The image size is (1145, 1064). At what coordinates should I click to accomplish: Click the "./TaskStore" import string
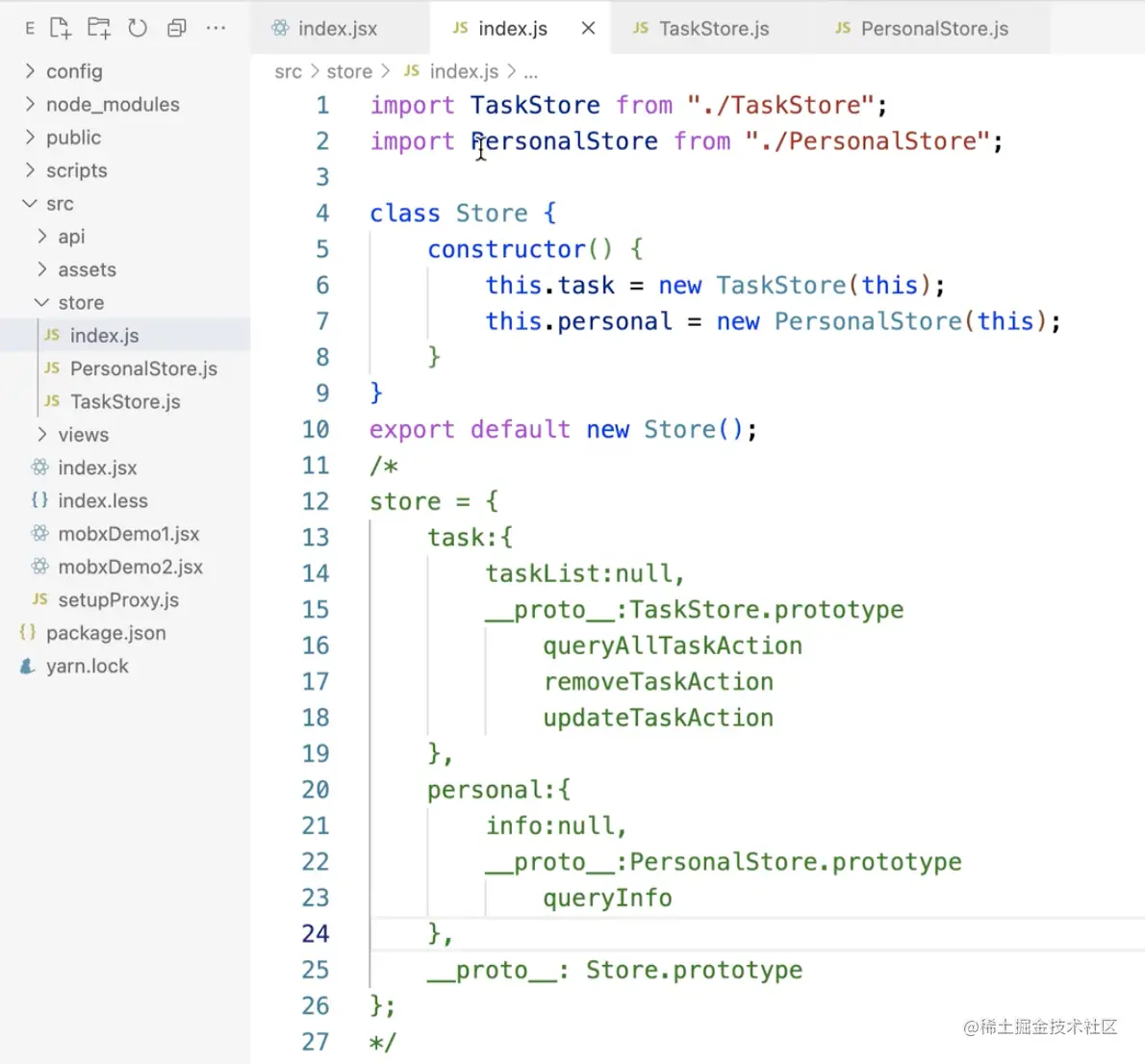780,105
